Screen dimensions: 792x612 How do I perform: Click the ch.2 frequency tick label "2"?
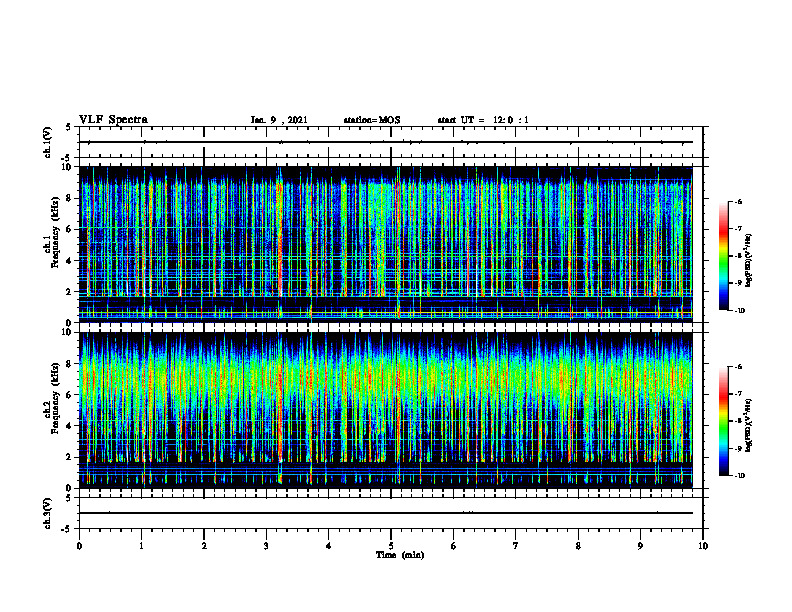(69, 457)
